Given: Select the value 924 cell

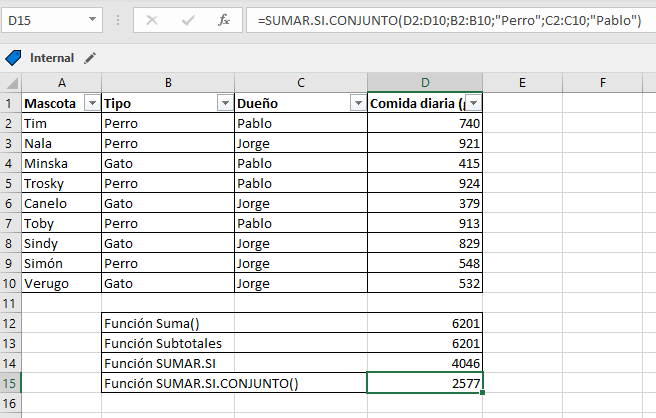Looking at the screenshot, I should [425, 183].
